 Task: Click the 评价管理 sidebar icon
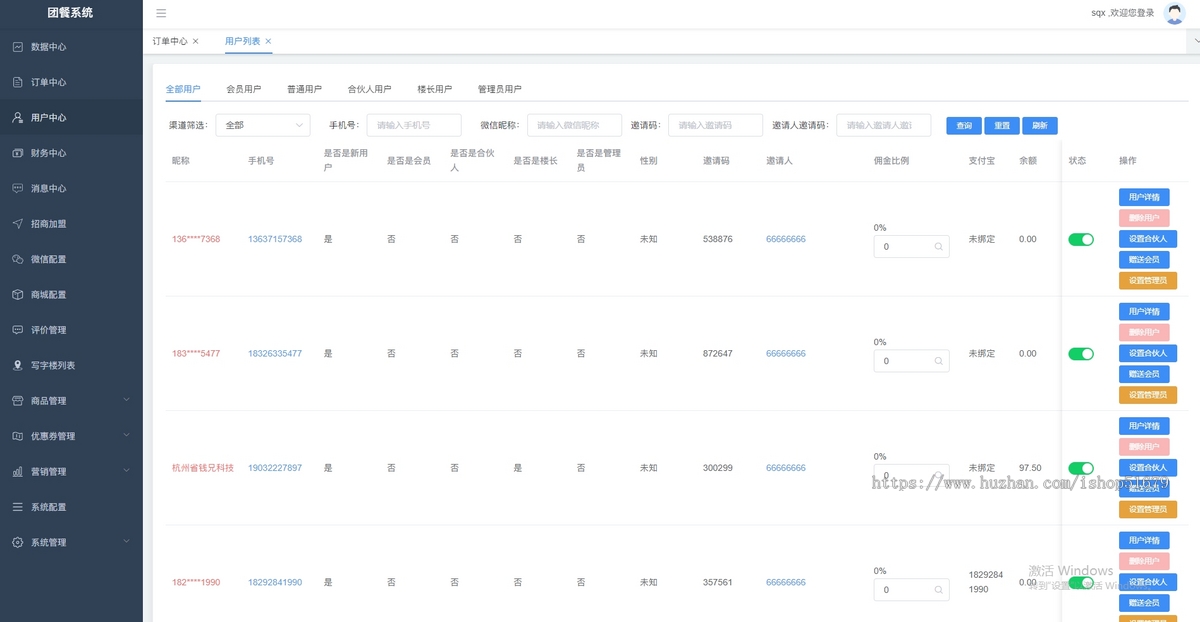click(x=17, y=330)
